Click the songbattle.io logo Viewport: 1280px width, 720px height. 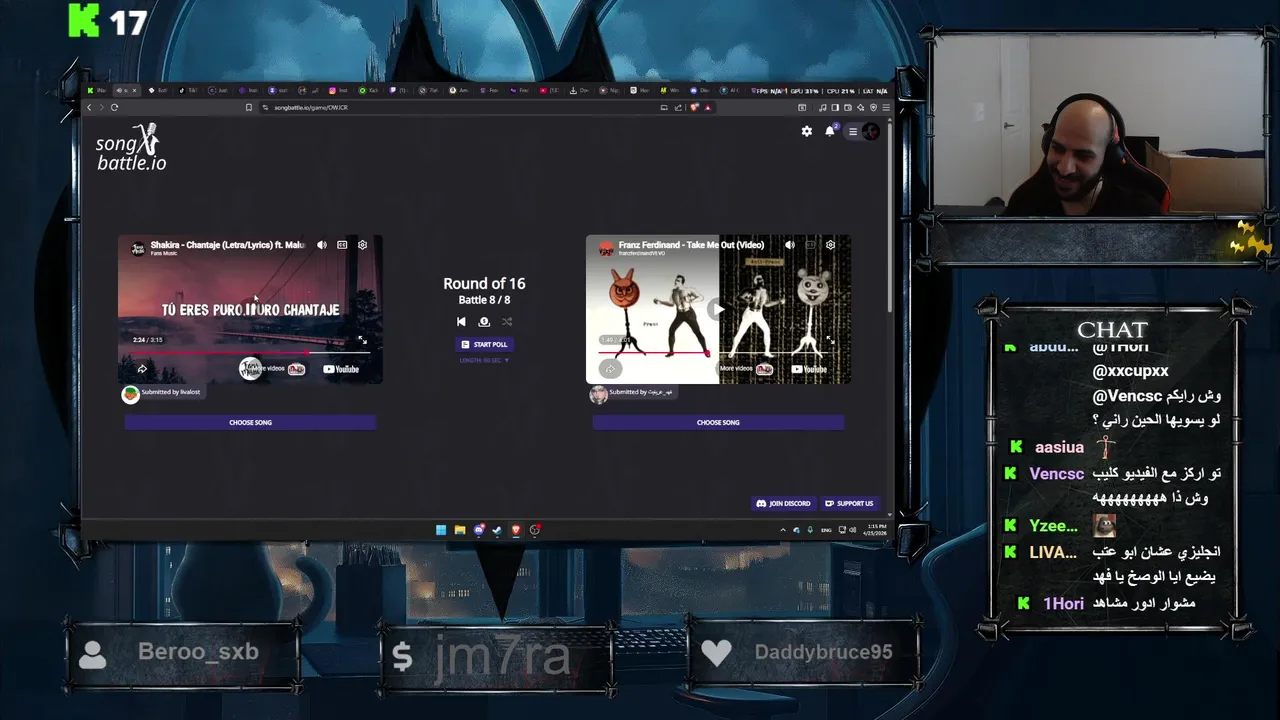131,147
